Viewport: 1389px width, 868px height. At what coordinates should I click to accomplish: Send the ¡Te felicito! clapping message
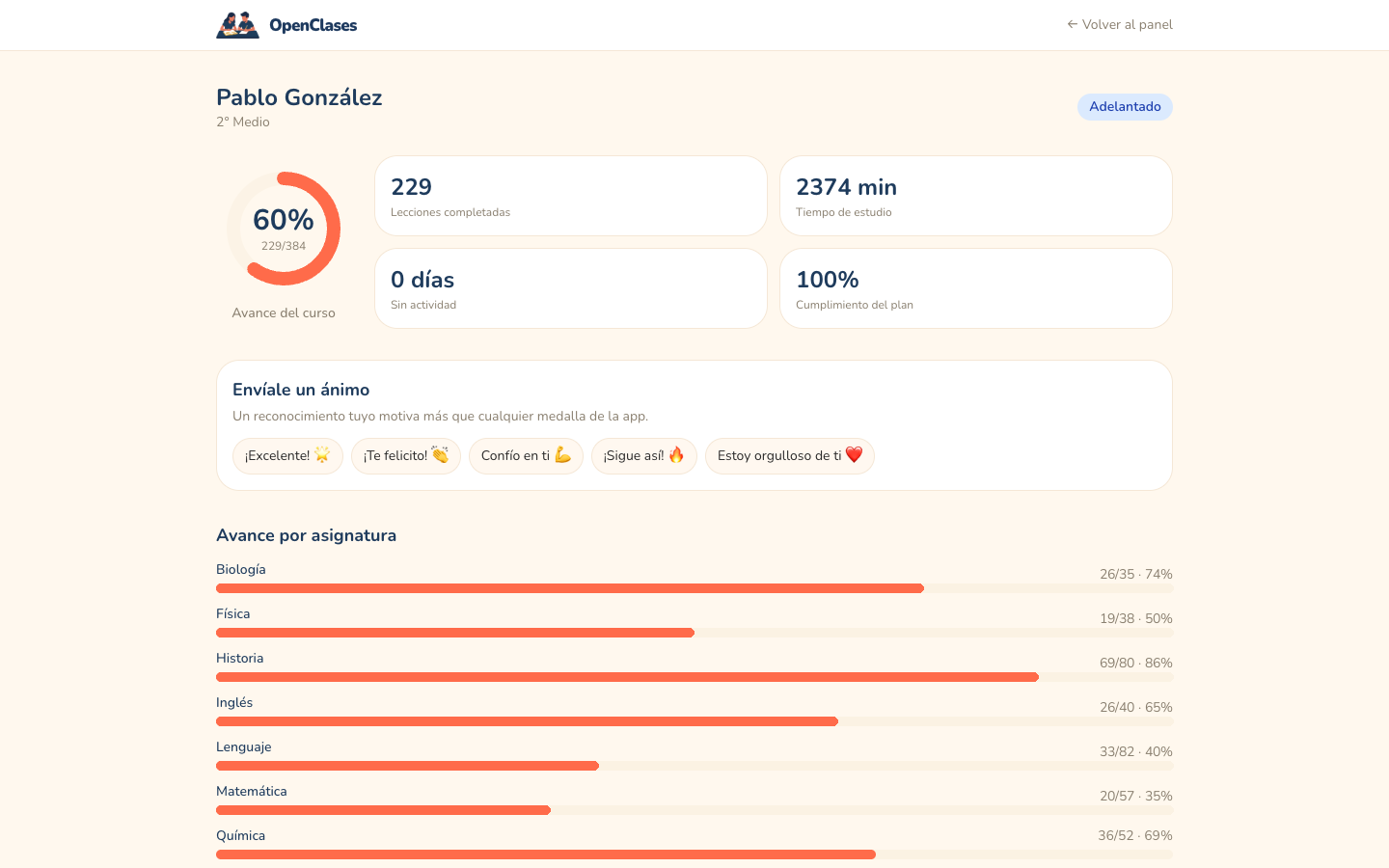tap(406, 456)
